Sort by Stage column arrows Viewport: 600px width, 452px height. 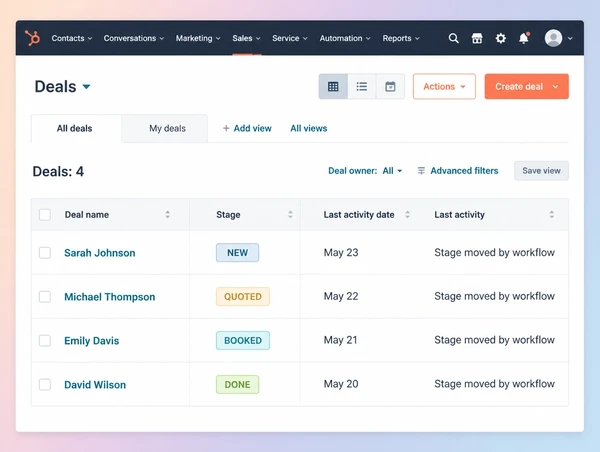(x=290, y=215)
